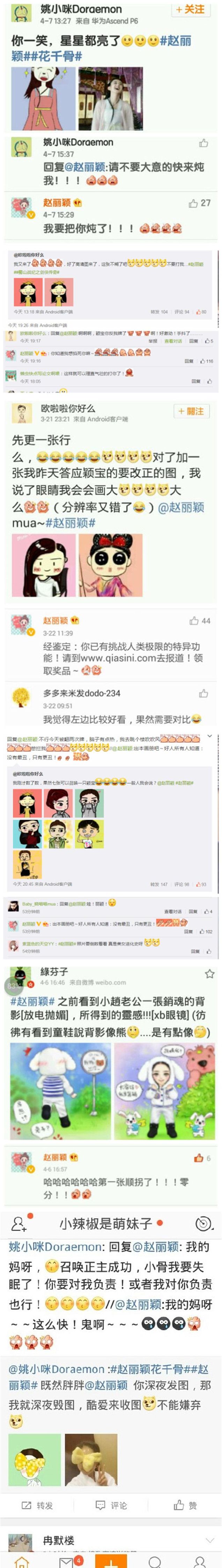This screenshot has width=222, height=1568.
Task: Tap 评论 to comment on the post
Action: pyautogui.click(x=111, y=1505)
